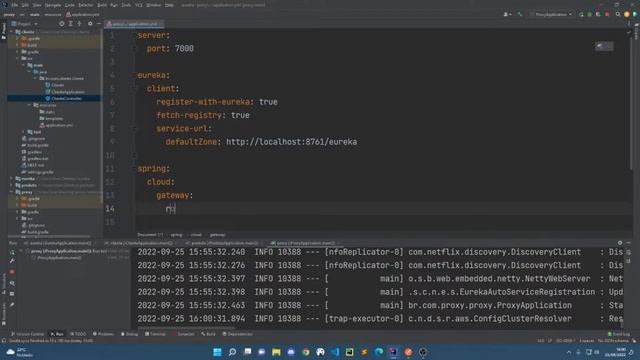Viewport: 640px width, 360px height.
Task: Click the 'spring' breadcrumb below editor
Action: (176, 235)
